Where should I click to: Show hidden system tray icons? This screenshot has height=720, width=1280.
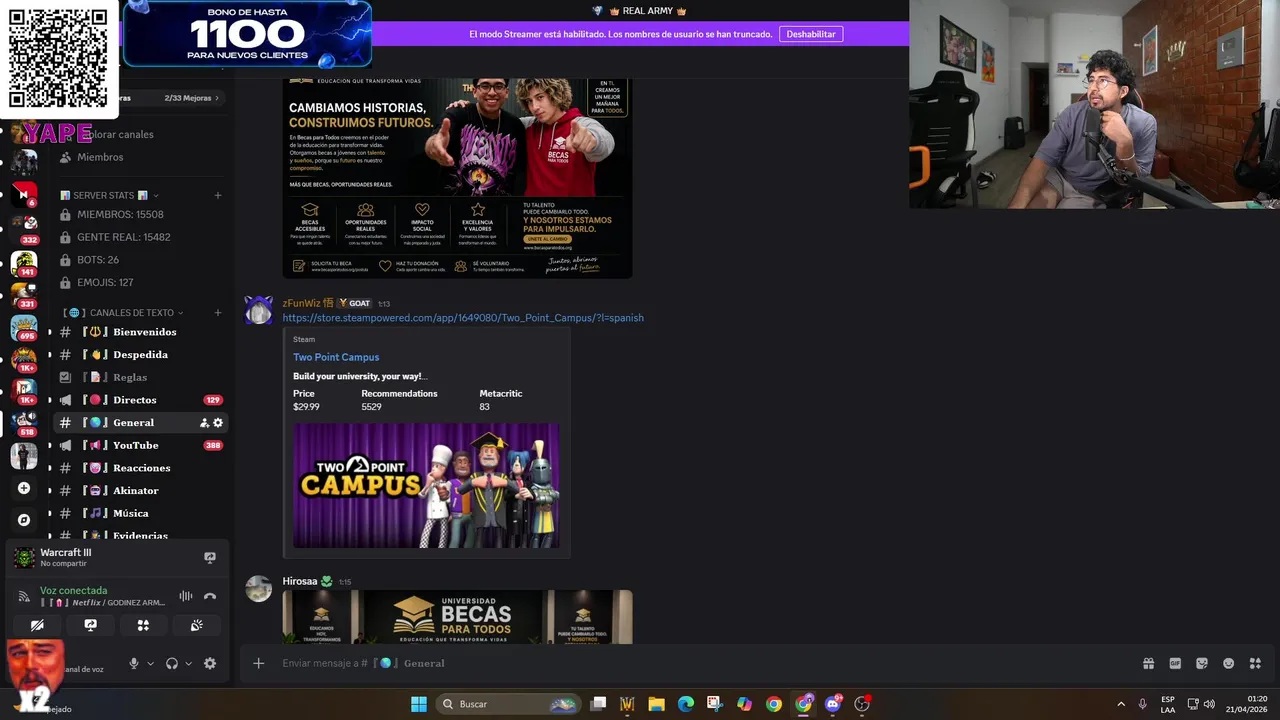1121,704
